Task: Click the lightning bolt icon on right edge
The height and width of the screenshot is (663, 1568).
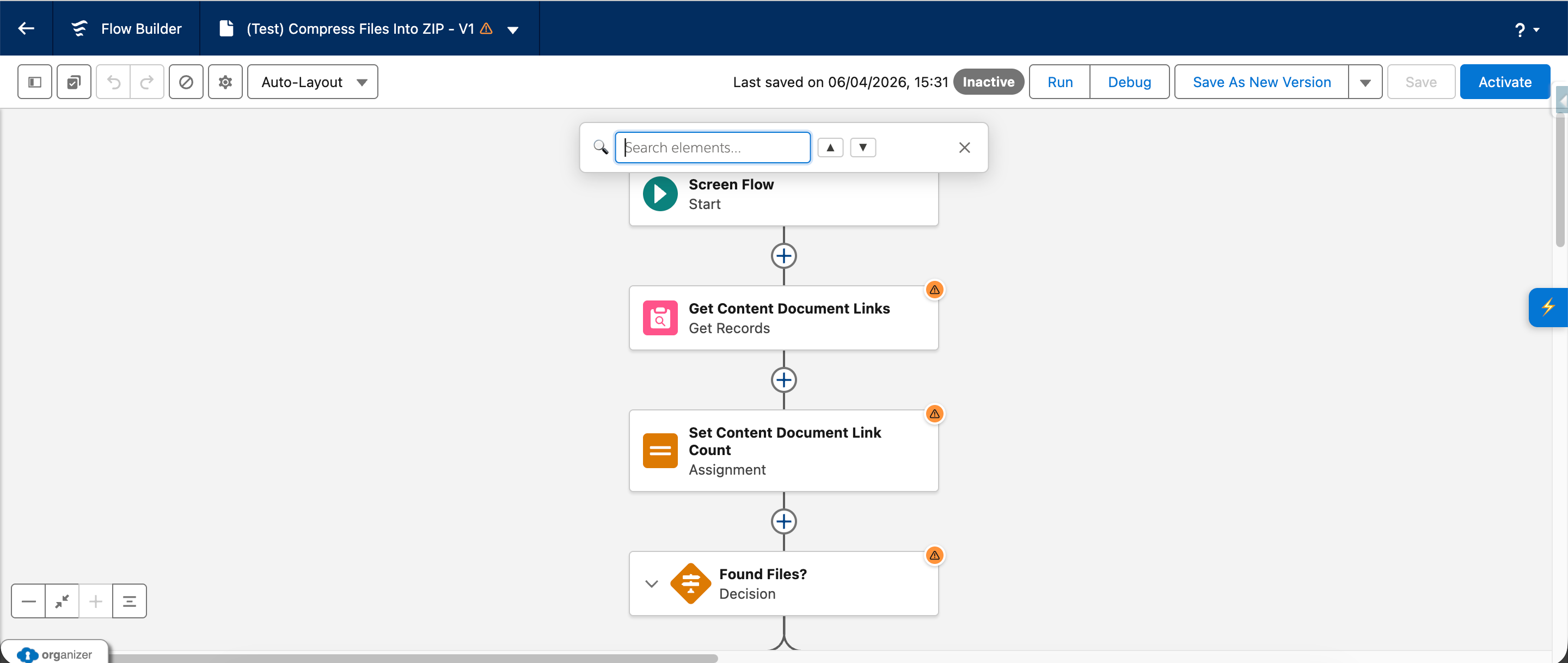Action: tap(1549, 307)
